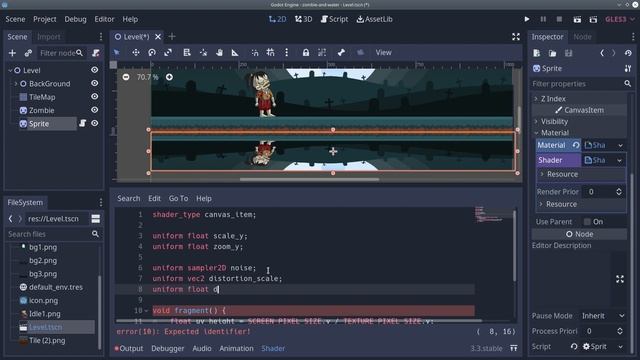Image resolution: width=640 pixels, height=360 pixels.
Task: Expand the Editor Description text box
Action: [x=620, y=279]
